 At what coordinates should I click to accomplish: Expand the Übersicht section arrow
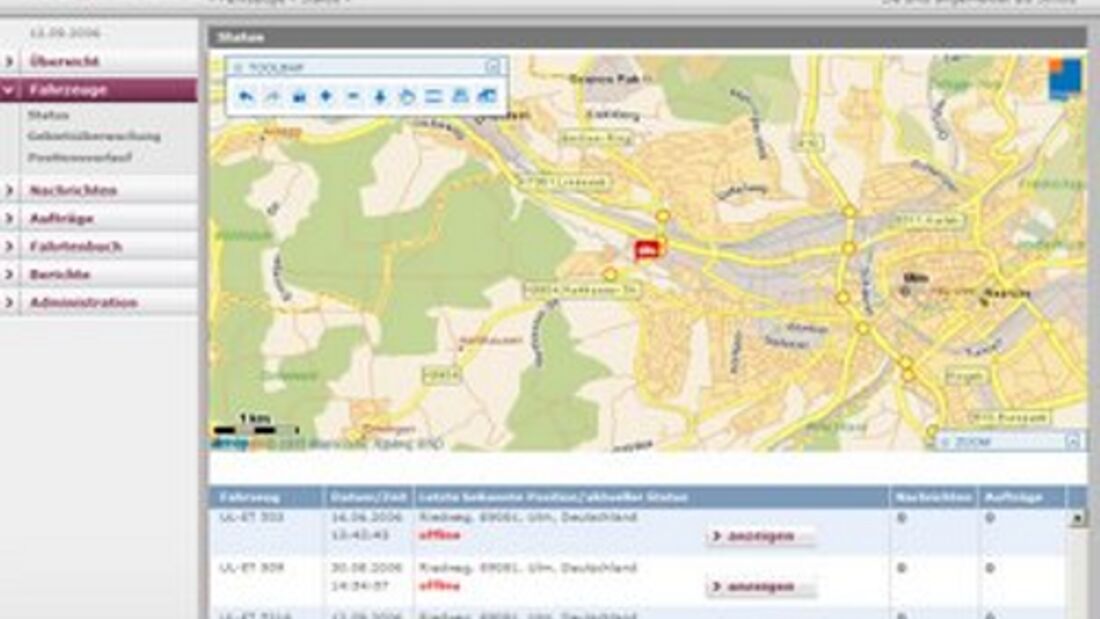(9, 62)
